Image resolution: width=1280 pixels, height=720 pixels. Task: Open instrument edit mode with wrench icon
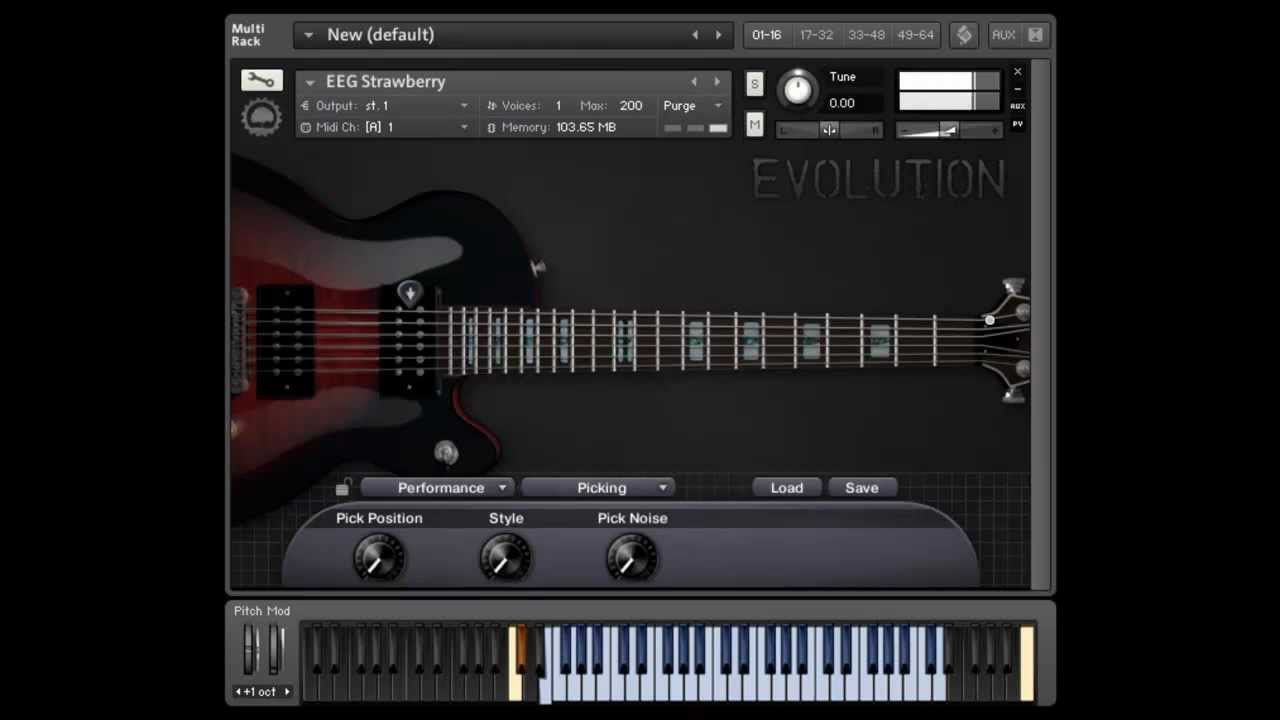(261, 80)
